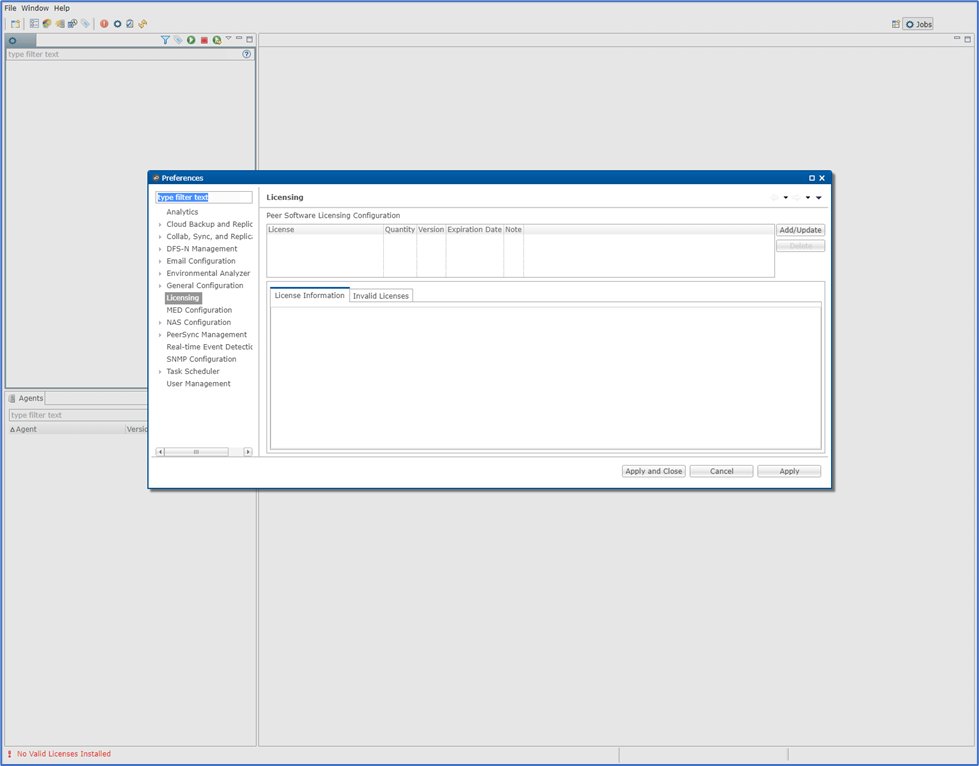Viewport: 979px width, 766px height.
Task: Open the Jobs panel view menu chevron
Action: [x=228, y=37]
